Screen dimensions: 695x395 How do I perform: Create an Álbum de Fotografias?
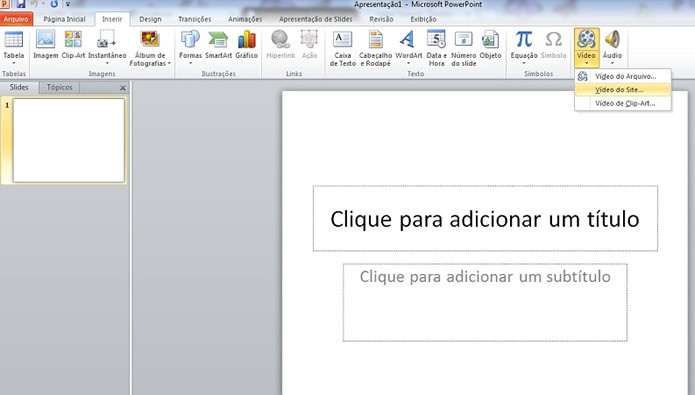point(150,48)
